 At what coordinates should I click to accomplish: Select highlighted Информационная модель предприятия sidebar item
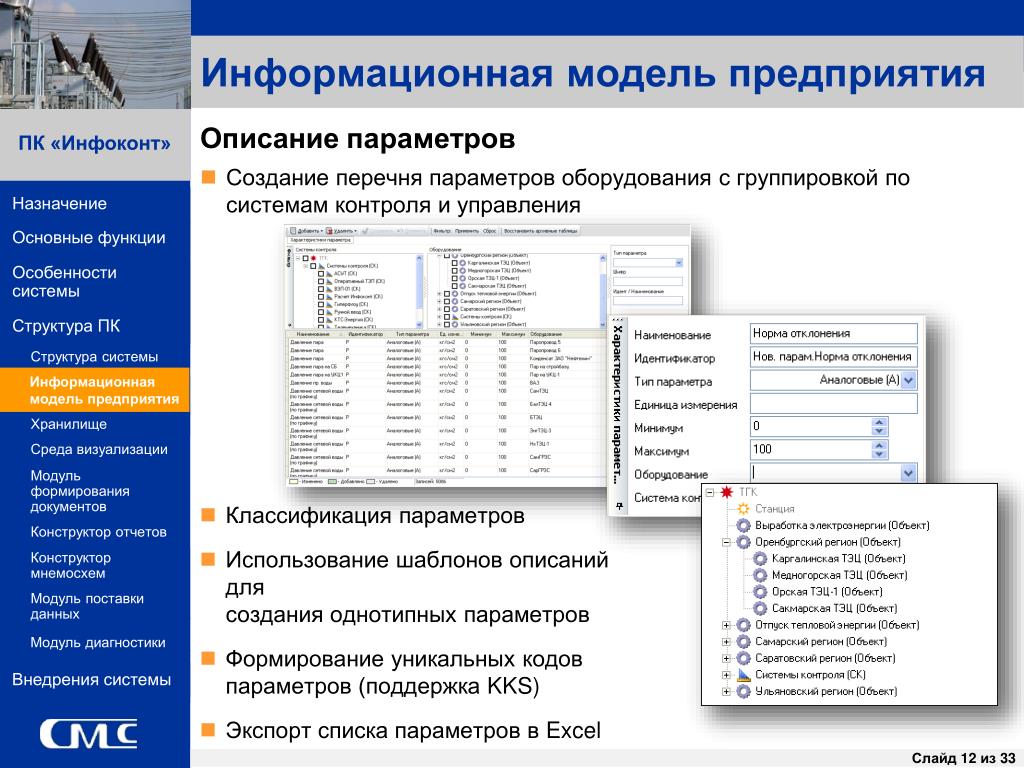[95, 390]
